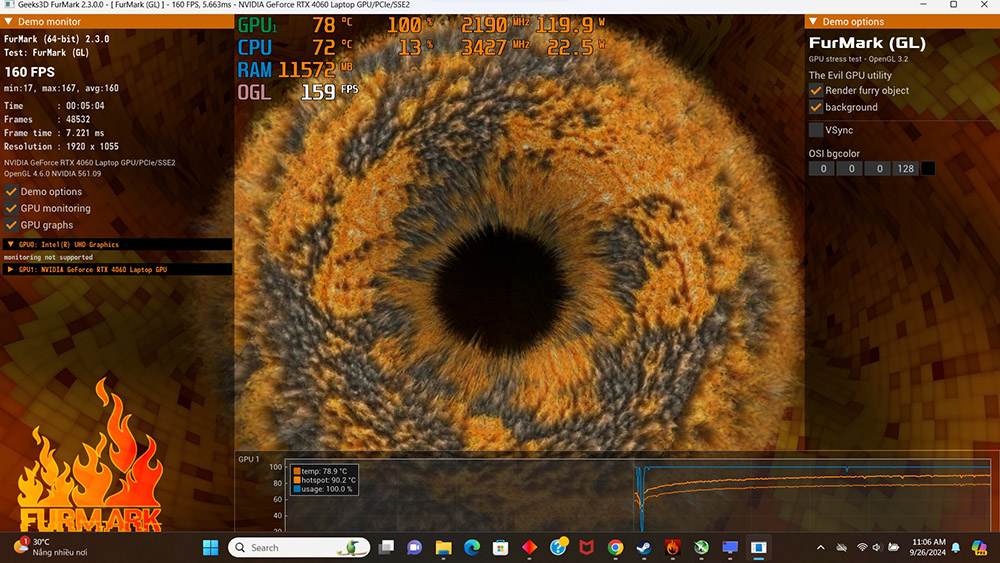Screen dimensions: 1000x563
Task: Open Microsoft Store from the taskbar
Action: 501,547
